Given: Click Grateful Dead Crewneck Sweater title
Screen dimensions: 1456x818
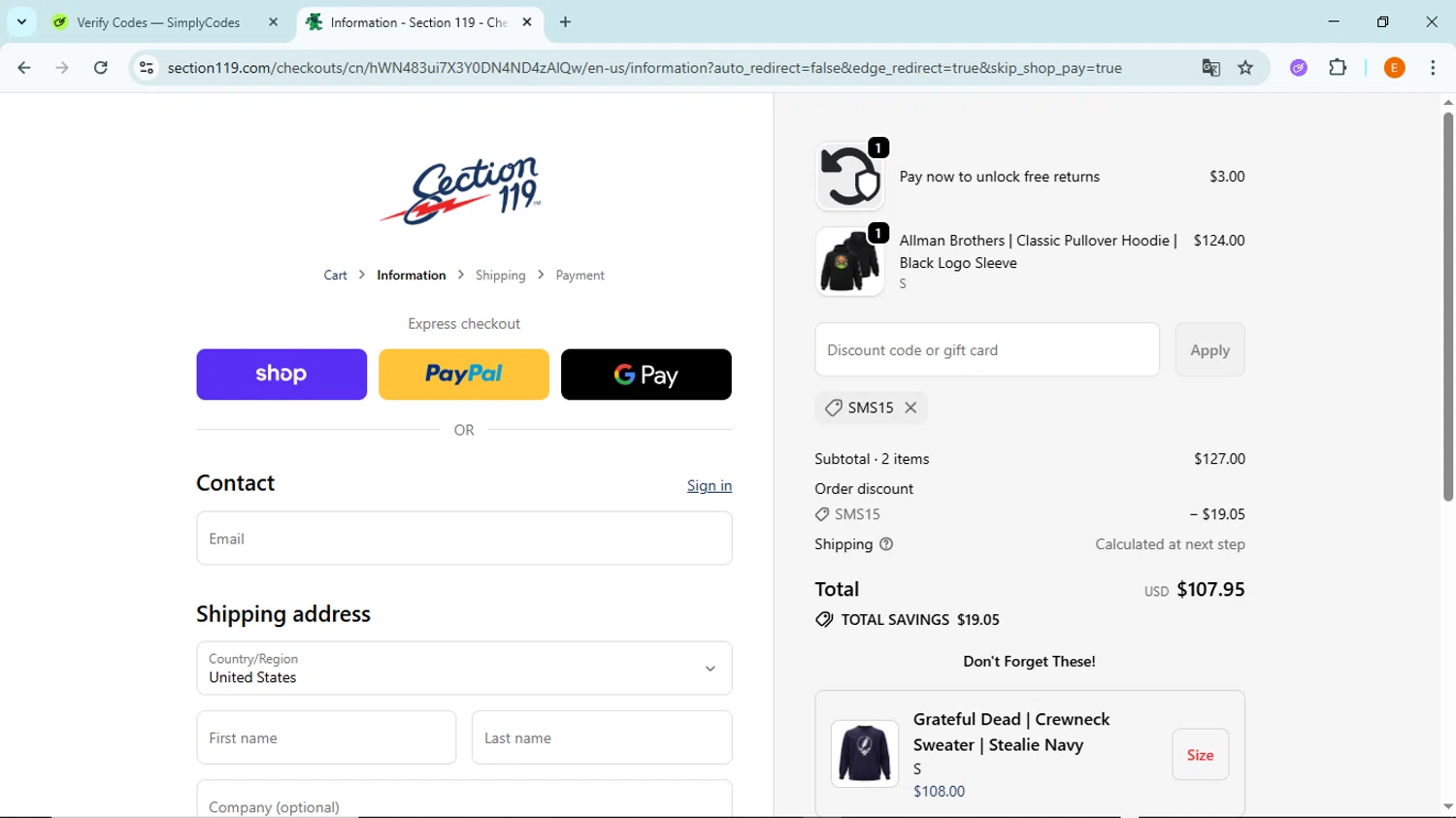Looking at the screenshot, I should [1011, 732].
